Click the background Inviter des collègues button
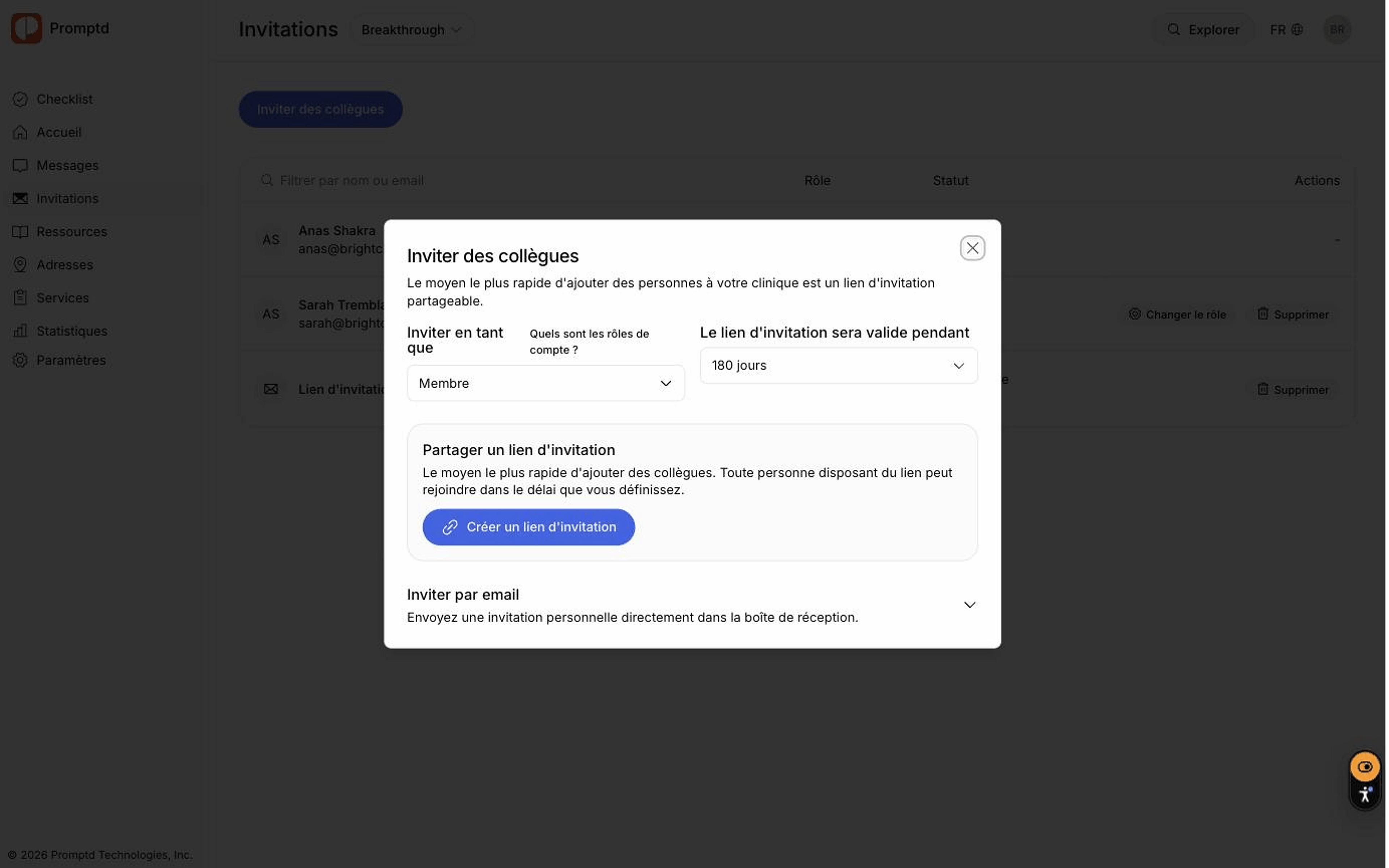This screenshot has width=1389, height=868. pos(322,110)
